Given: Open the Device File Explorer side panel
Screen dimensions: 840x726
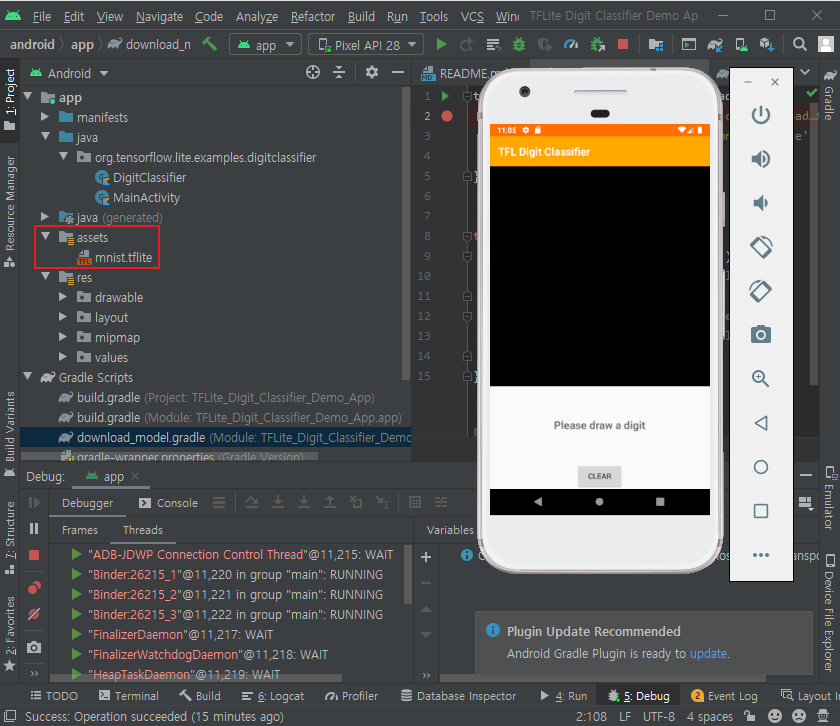Looking at the screenshot, I should click(829, 614).
